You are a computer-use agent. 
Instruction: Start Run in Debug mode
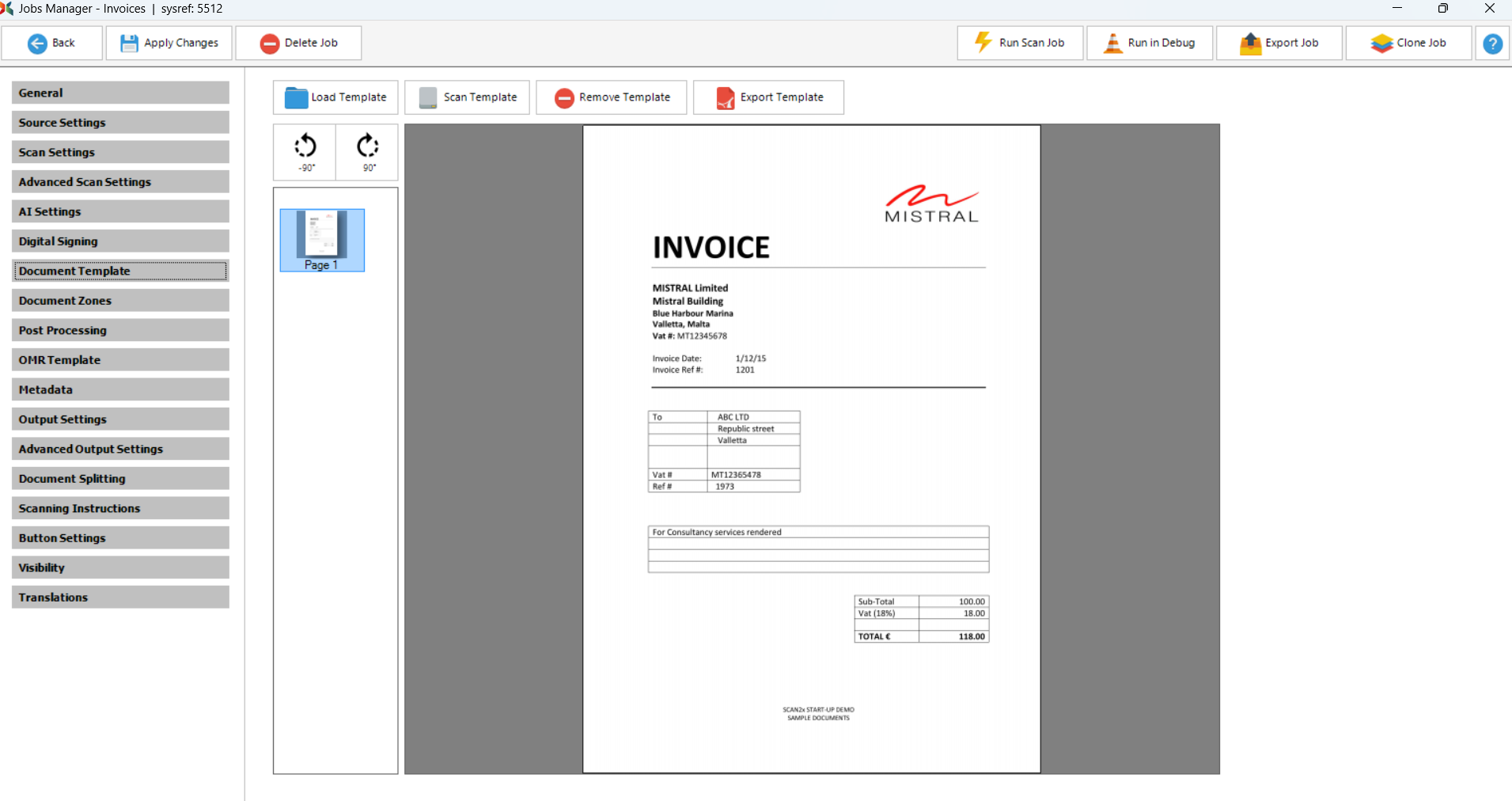pos(1149,44)
